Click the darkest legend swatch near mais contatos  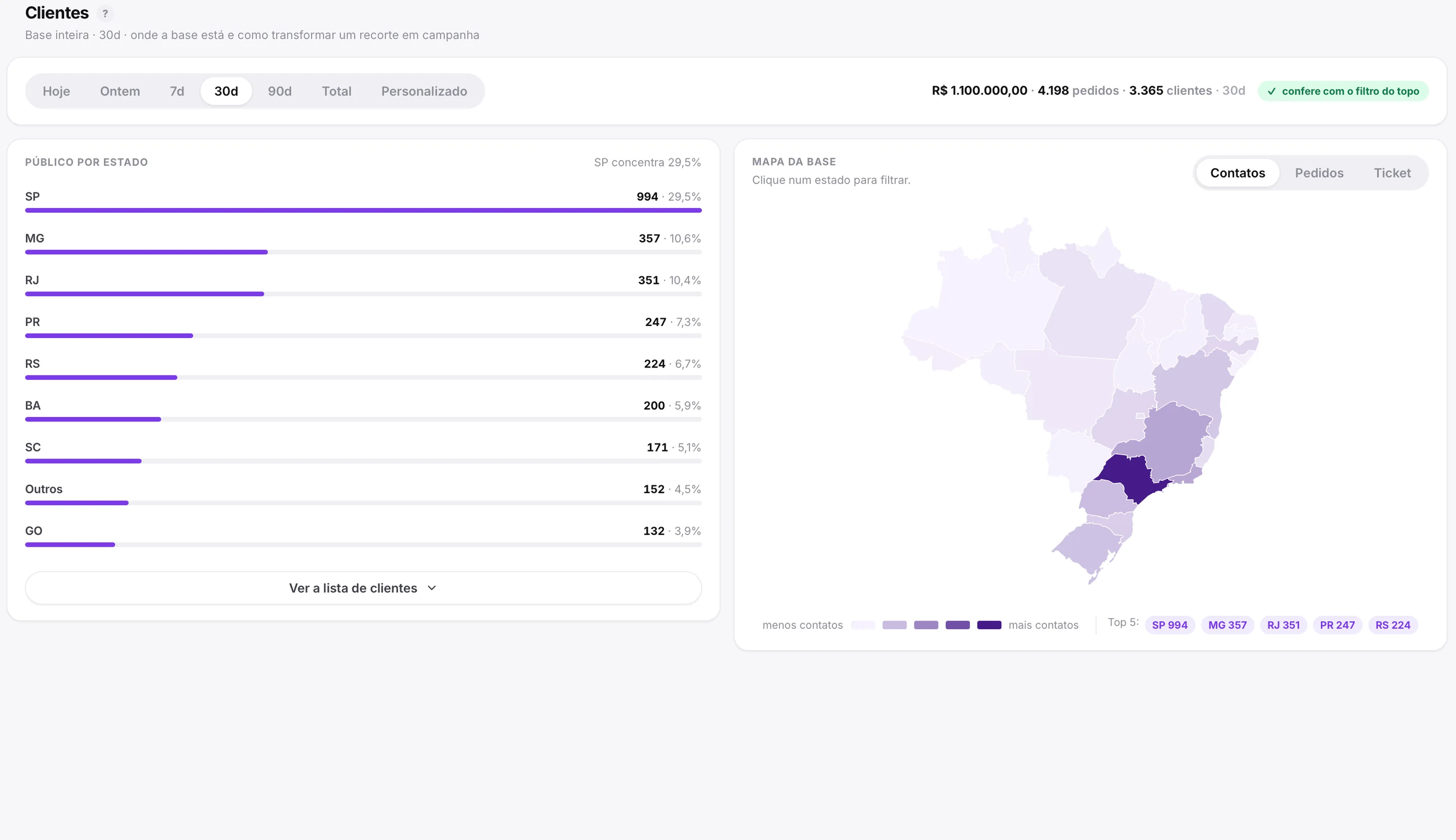tap(989, 625)
